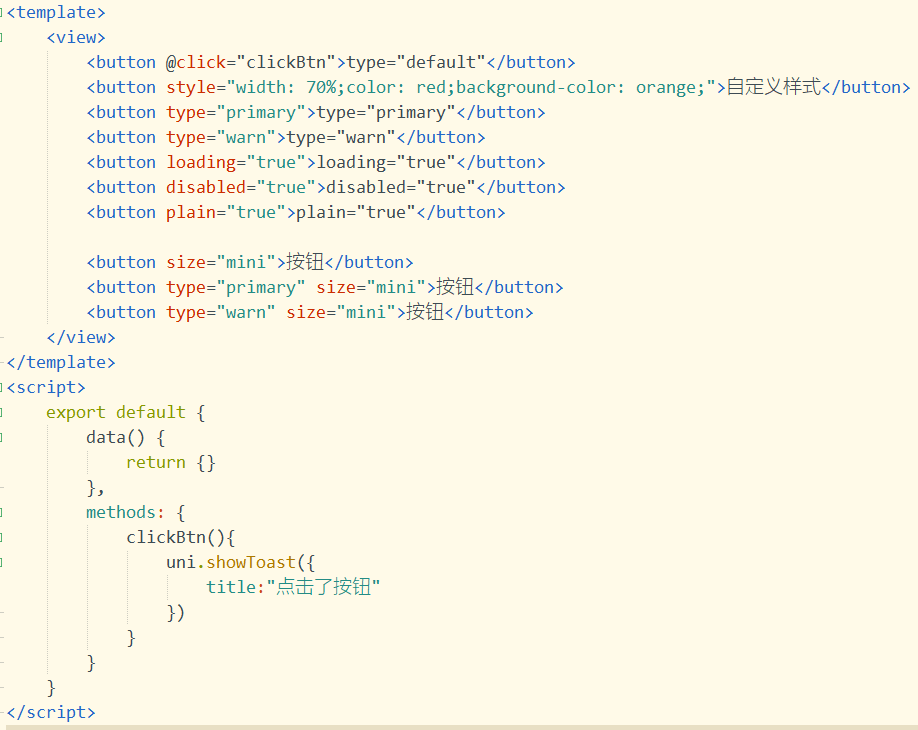Click the methods: key
This screenshot has width=918, height=730.
(125, 512)
